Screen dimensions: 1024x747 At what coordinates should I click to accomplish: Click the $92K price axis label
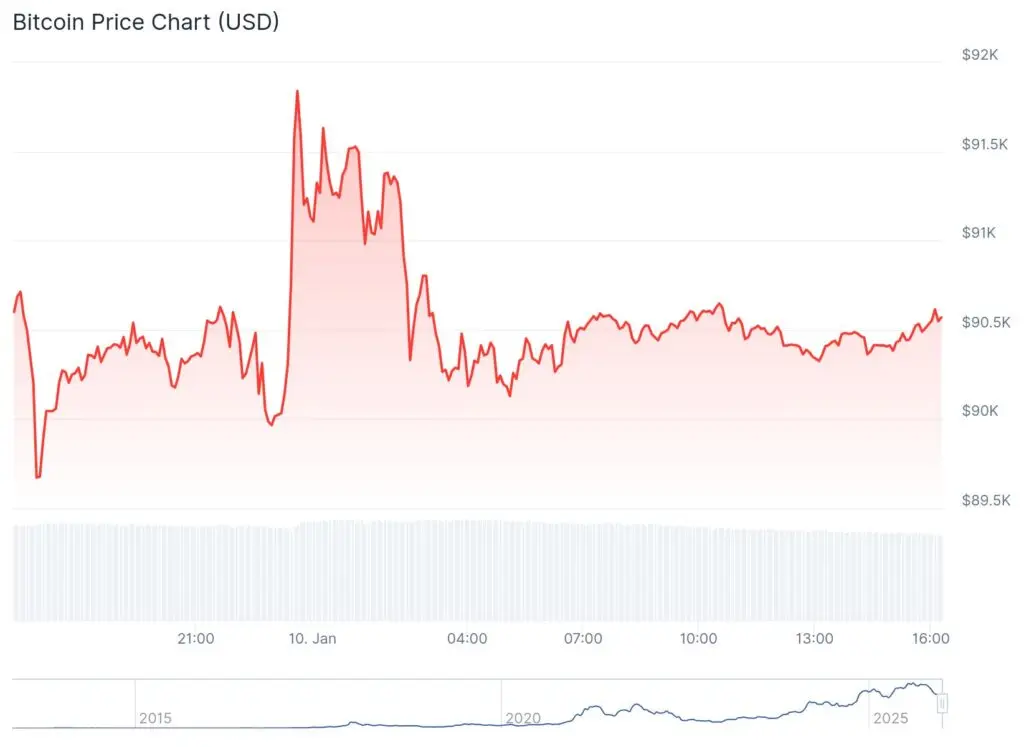(x=979, y=55)
